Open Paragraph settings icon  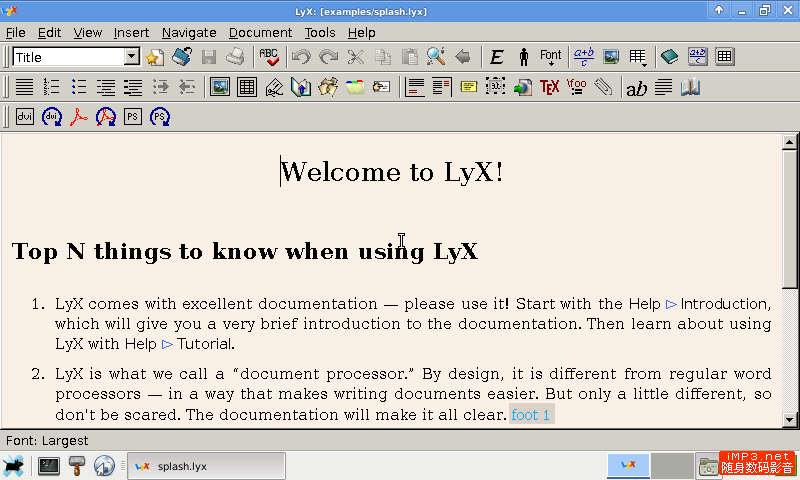pyautogui.click(x=663, y=87)
